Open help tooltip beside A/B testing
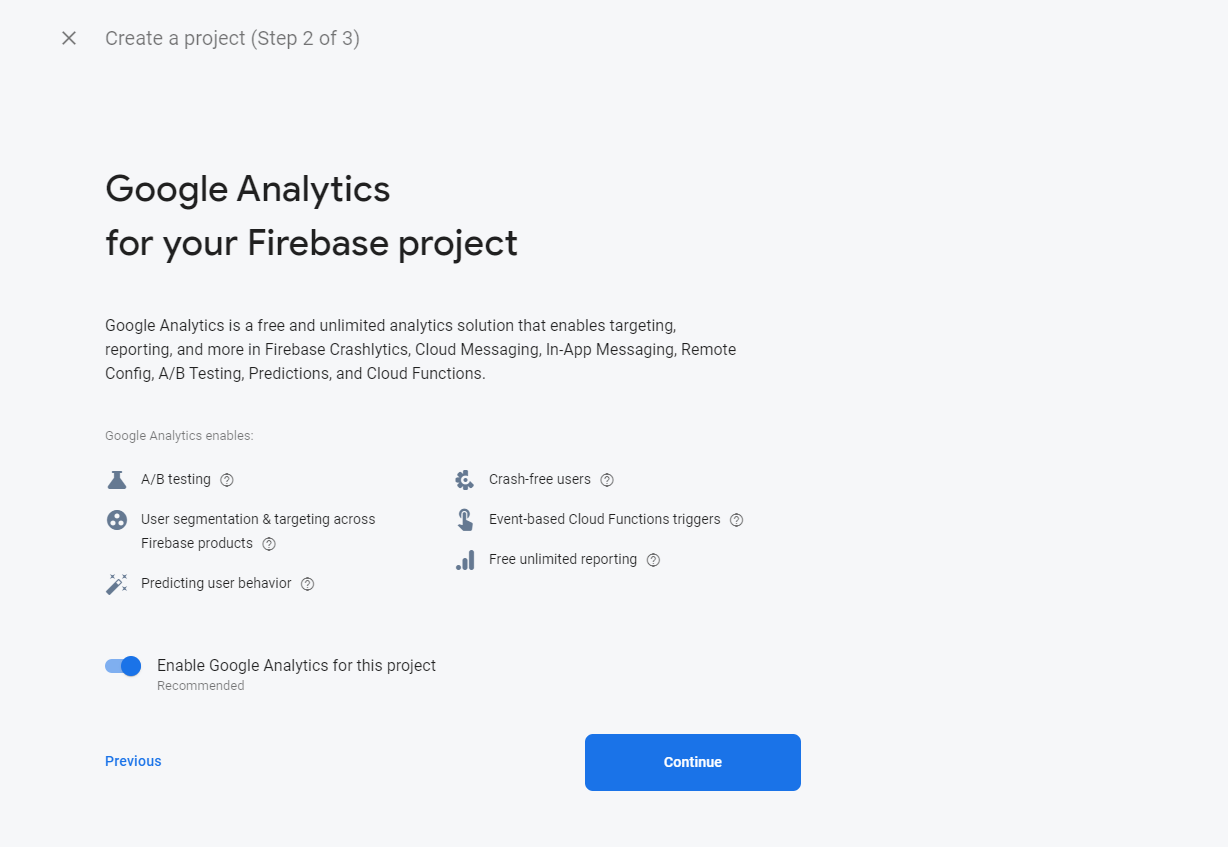This screenshot has width=1228, height=847. [x=227, y=480]
